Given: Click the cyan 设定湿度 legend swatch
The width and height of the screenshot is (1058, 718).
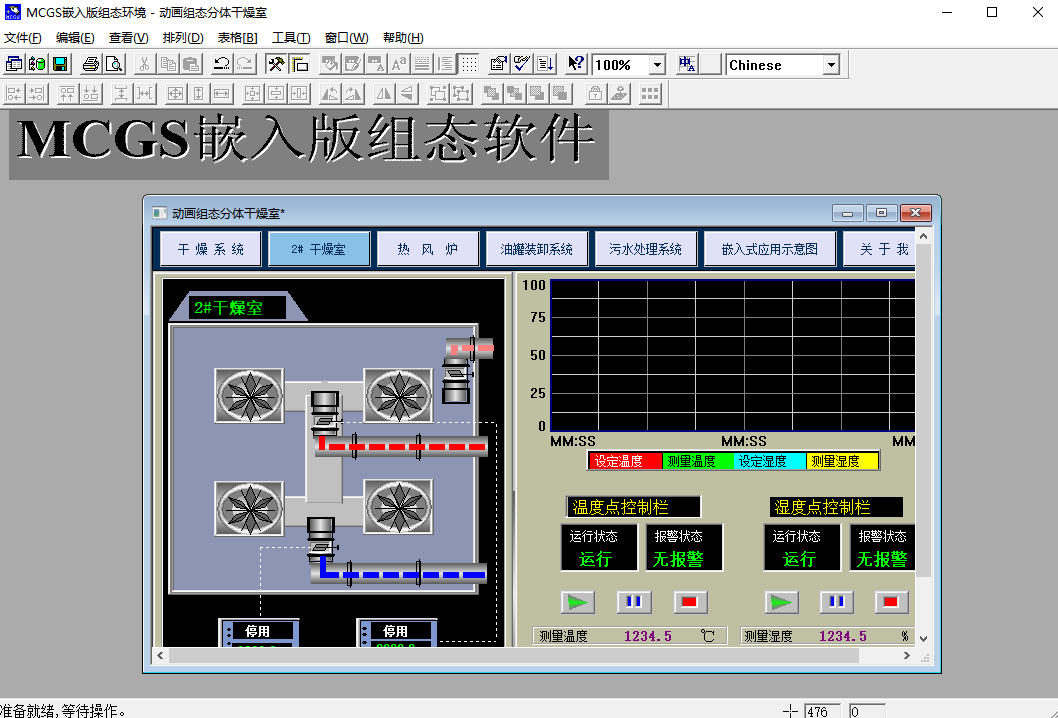Looking at the screenshot, I should click(770, 461).
